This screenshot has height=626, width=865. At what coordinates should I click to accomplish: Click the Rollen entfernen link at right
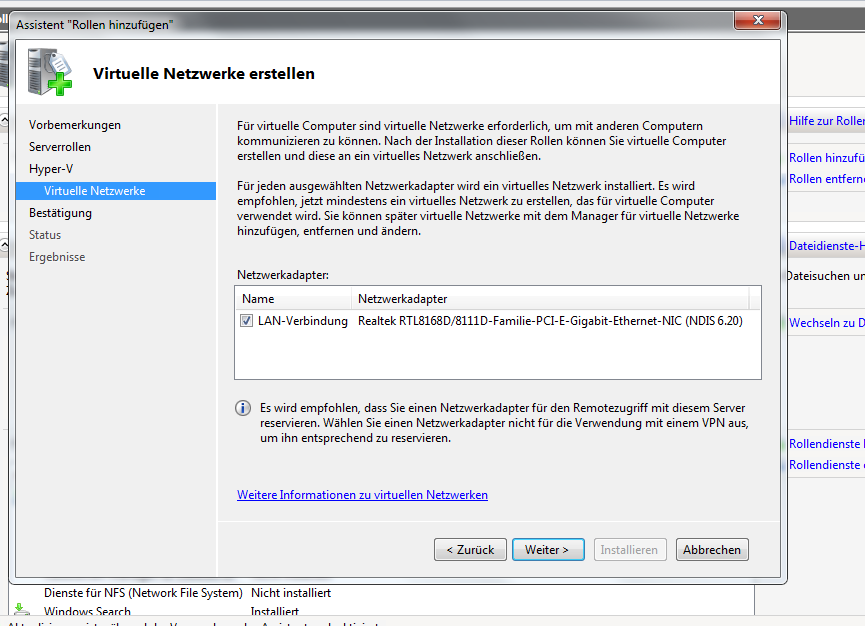pyautogui.click(x=826, y=179)
